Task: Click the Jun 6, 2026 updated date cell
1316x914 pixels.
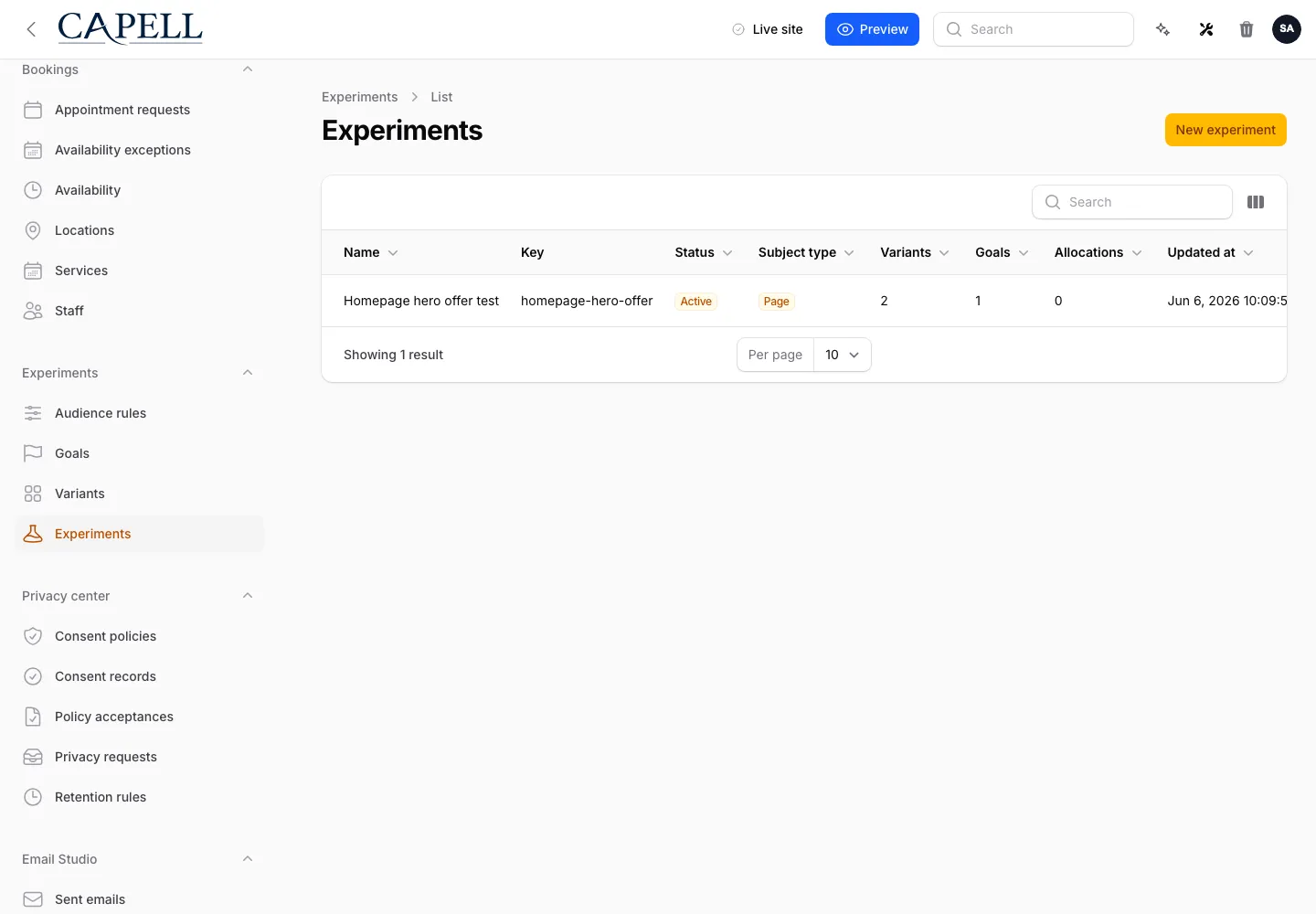Action: pos(1226,301)
